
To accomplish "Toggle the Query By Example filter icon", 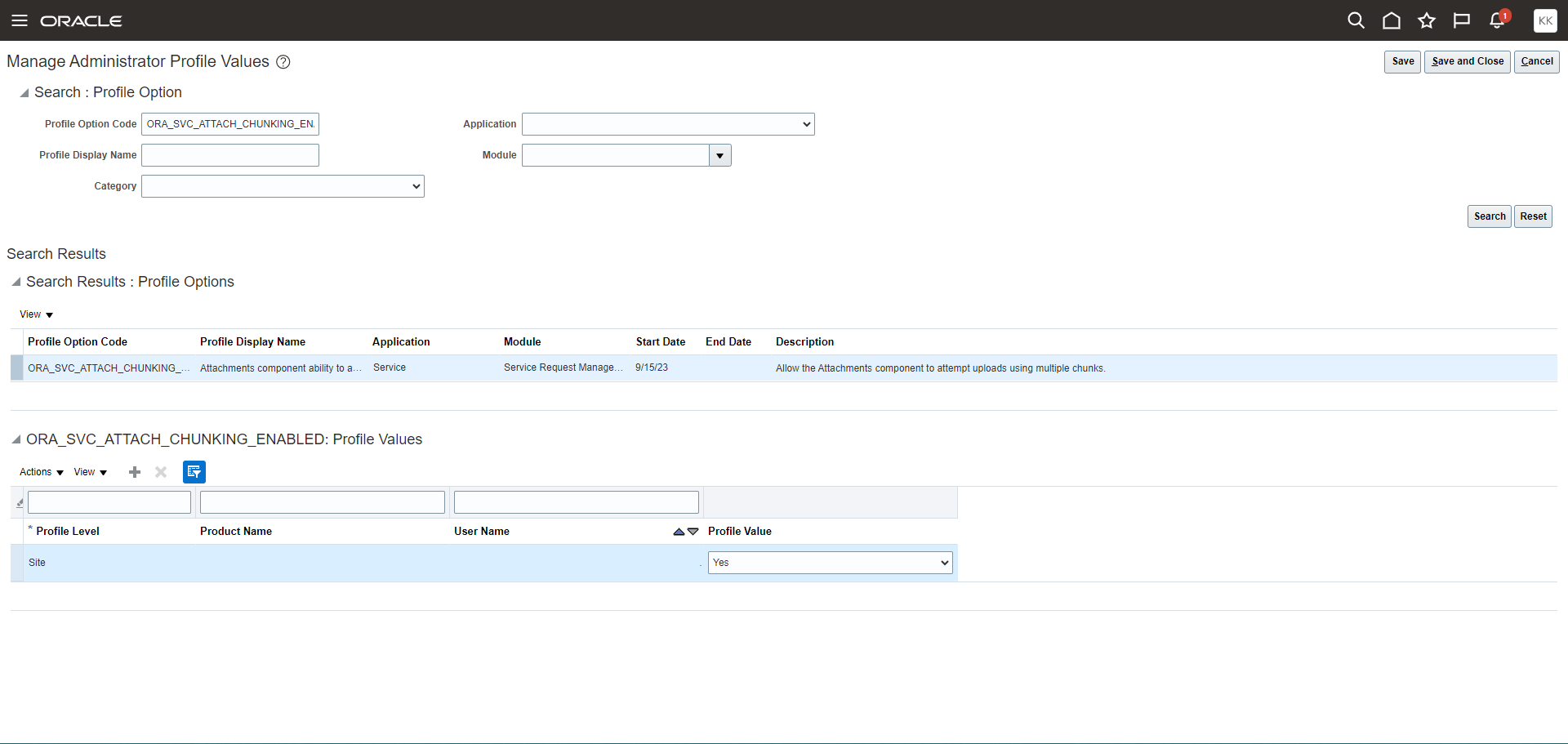I will pos(194,472).
